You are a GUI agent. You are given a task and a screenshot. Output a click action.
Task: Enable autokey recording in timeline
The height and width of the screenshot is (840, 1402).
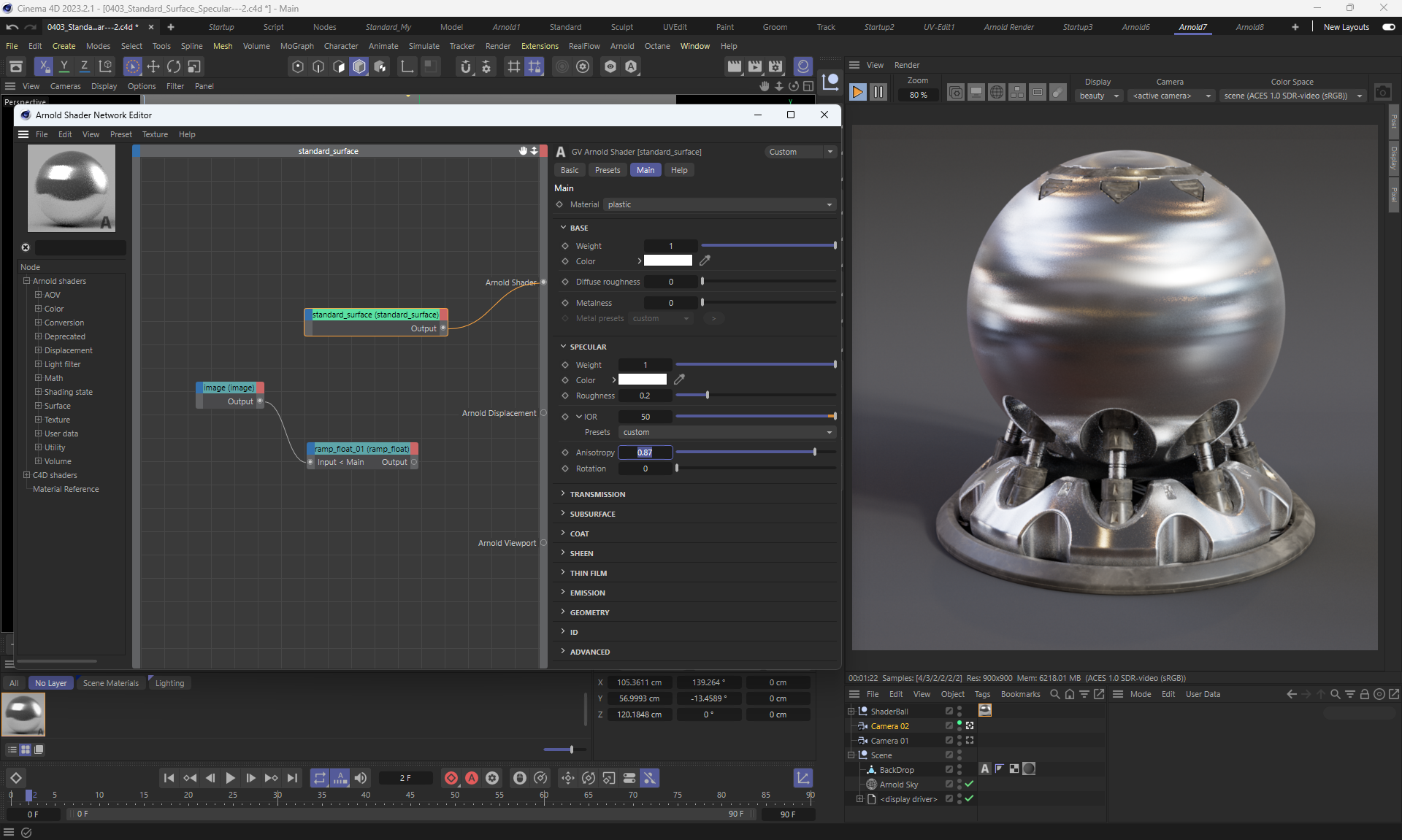pos(472,778)
